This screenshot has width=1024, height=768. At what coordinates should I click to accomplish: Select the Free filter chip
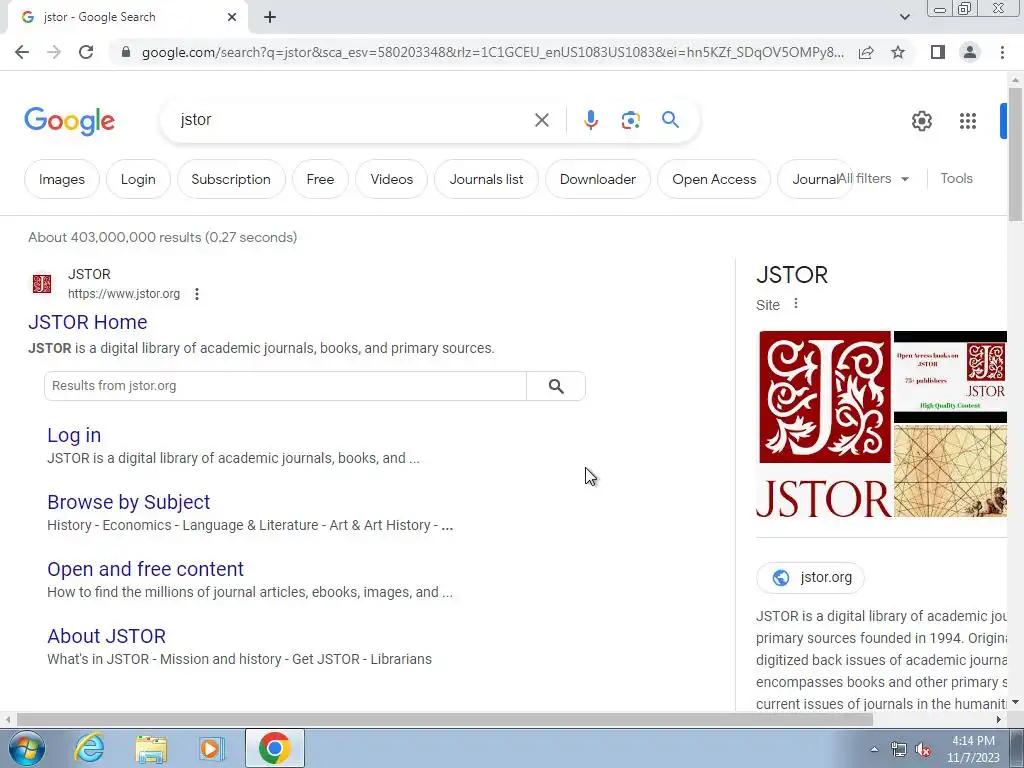(320, 179)
